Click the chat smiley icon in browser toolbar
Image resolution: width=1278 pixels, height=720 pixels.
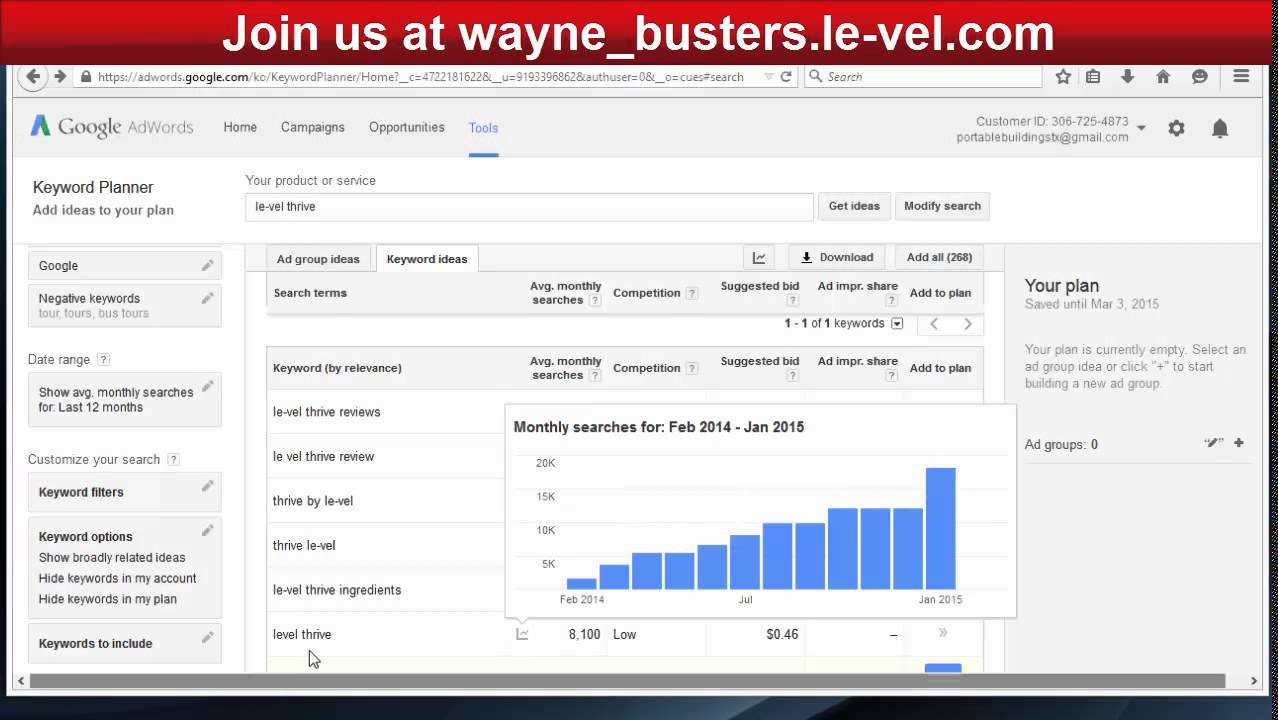1200,77
